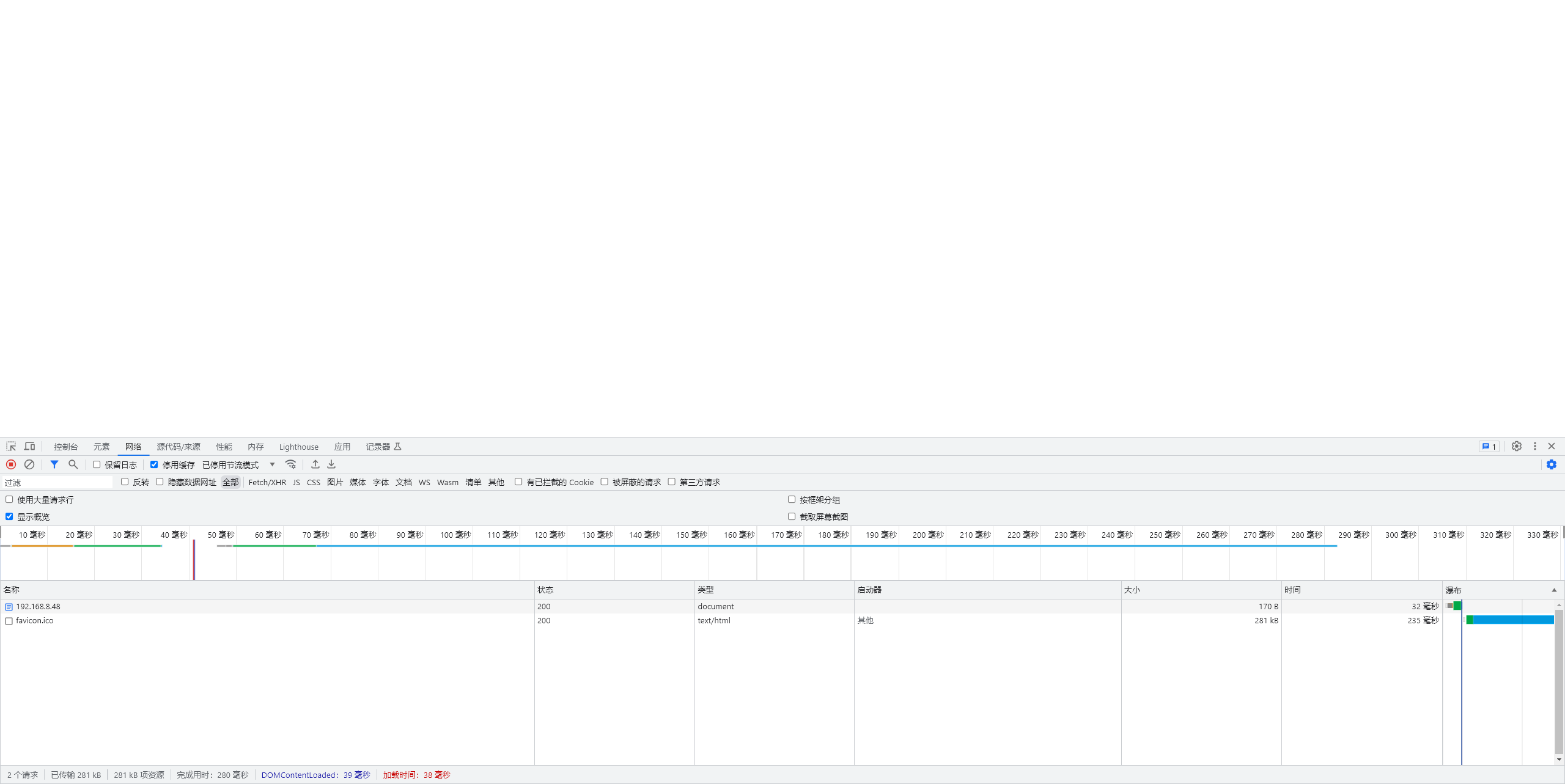This screenshot has height=784, width=1565.
Task: Filter requests by Fetch/XHR type
Action: (x=267, y=482)
